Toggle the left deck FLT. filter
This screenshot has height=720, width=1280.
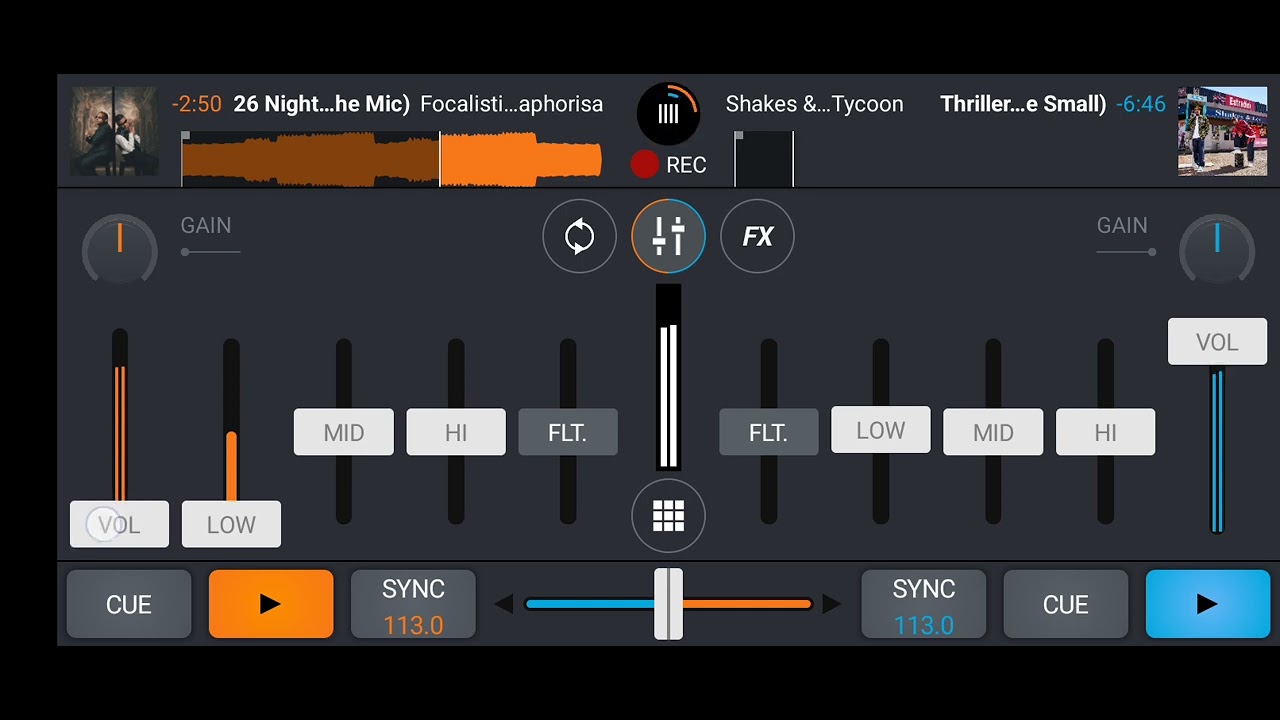[568, 433]
